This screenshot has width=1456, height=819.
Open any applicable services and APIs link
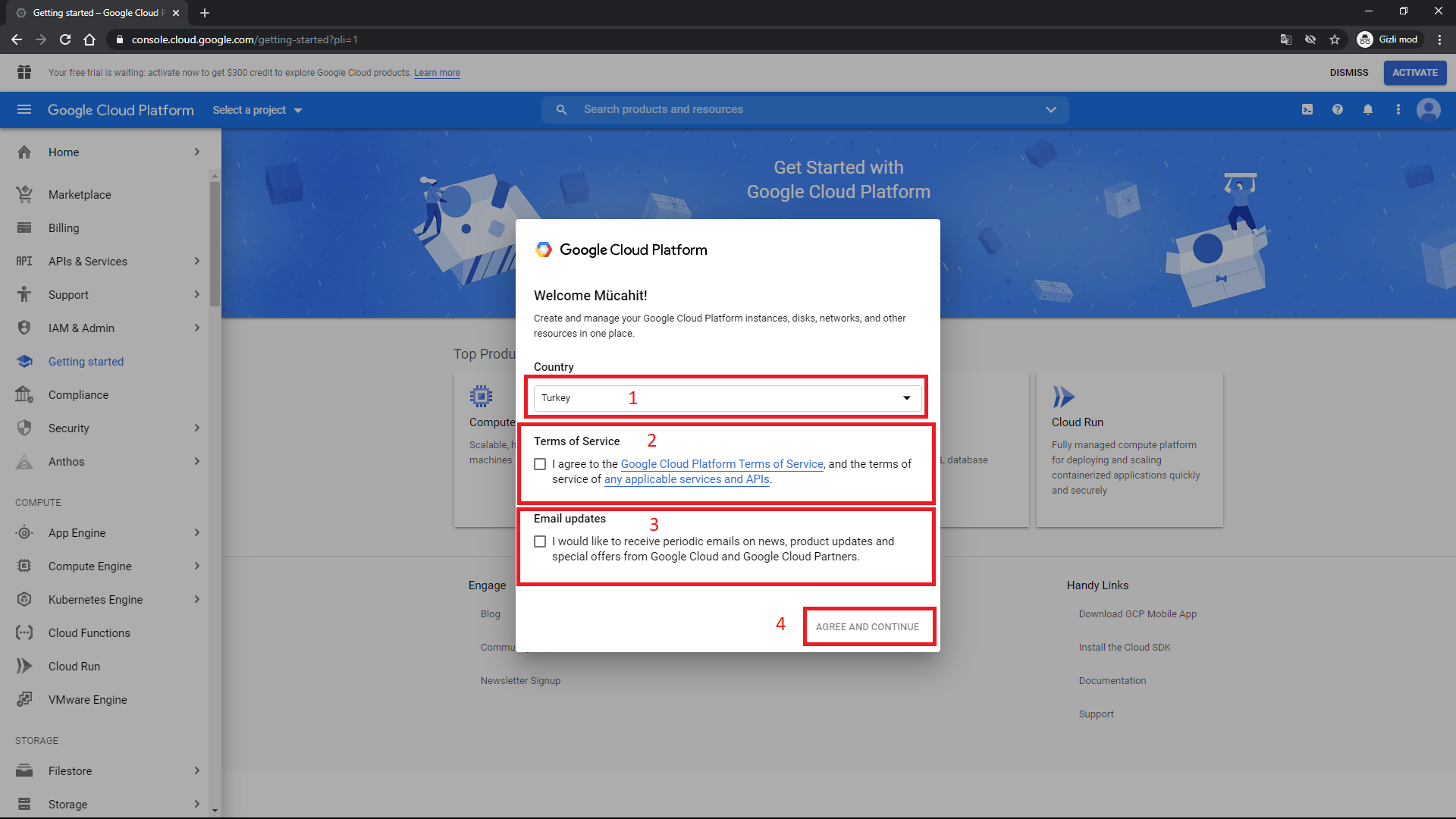[x=687, y=479]
